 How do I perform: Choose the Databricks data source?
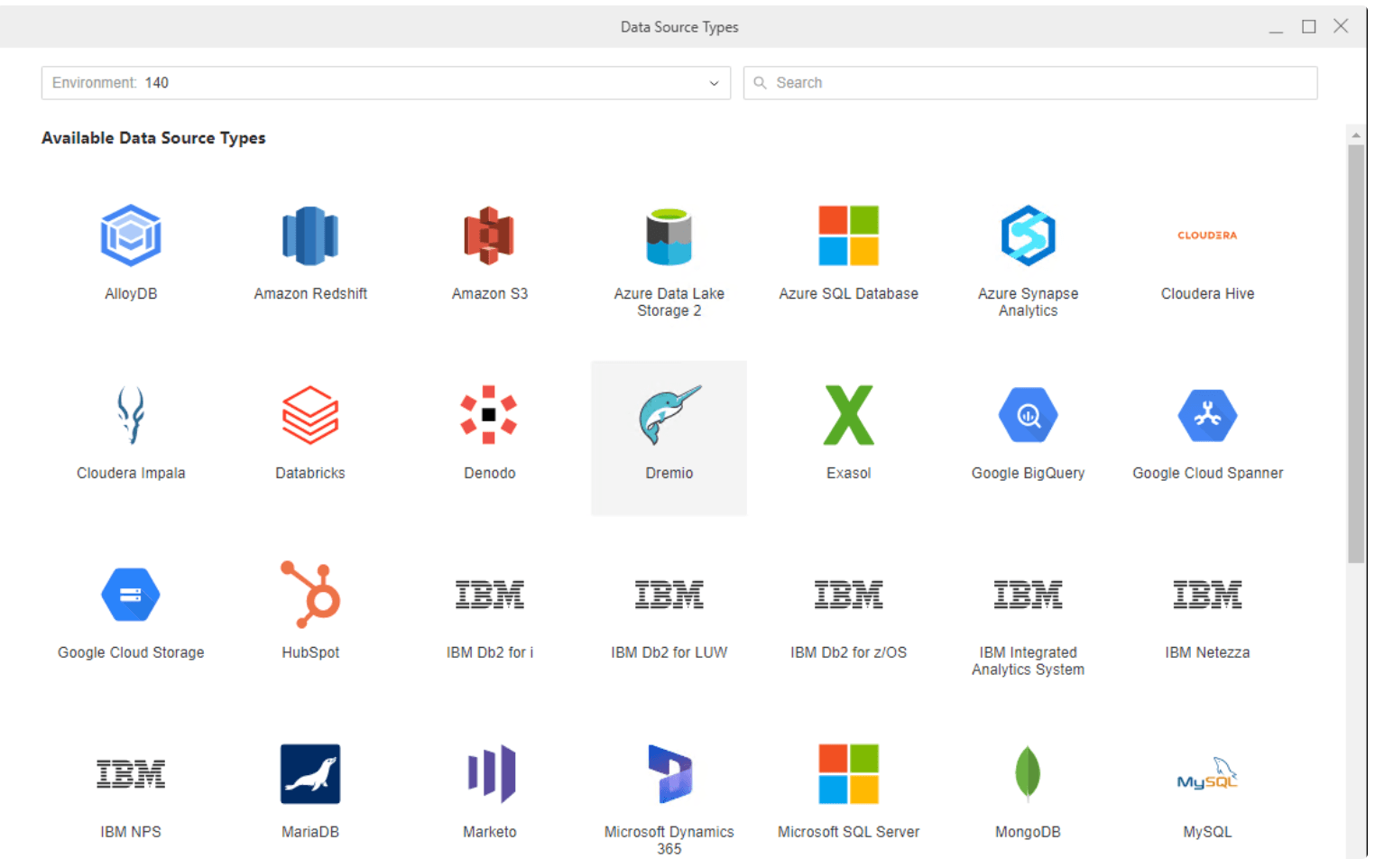[310, 415]
